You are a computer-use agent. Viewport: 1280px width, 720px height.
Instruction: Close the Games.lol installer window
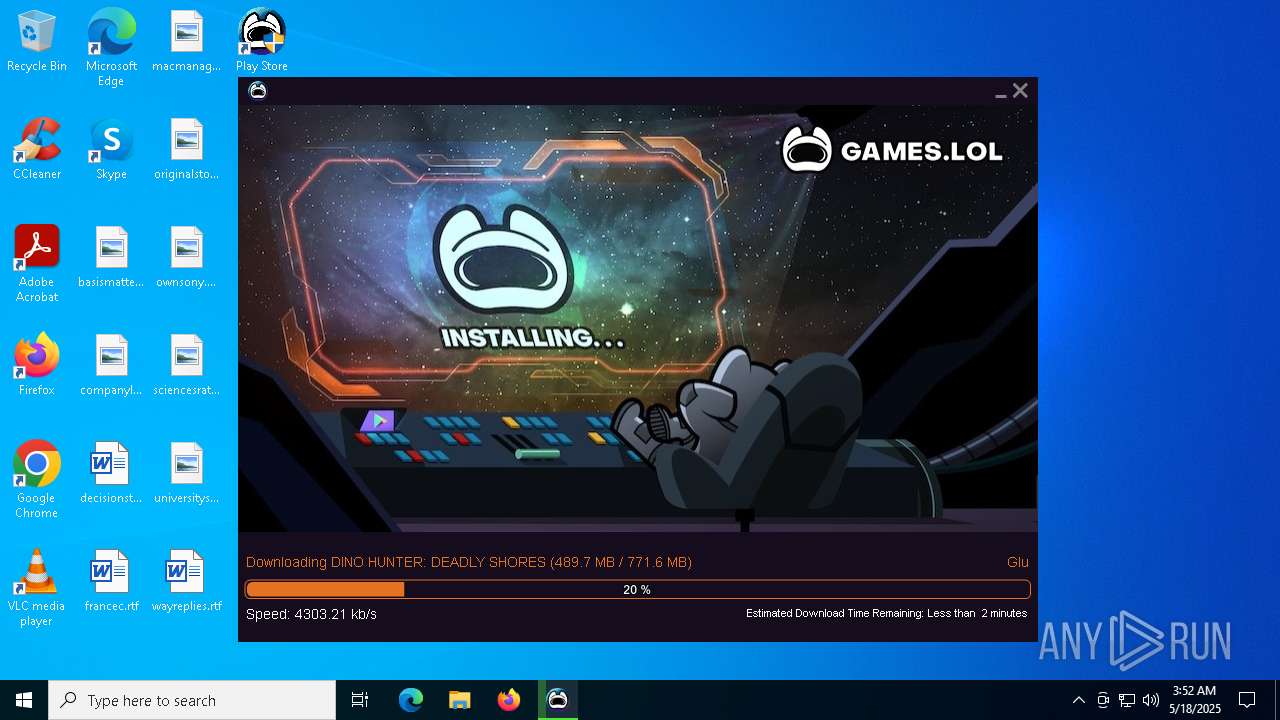tap(1020, 91)
